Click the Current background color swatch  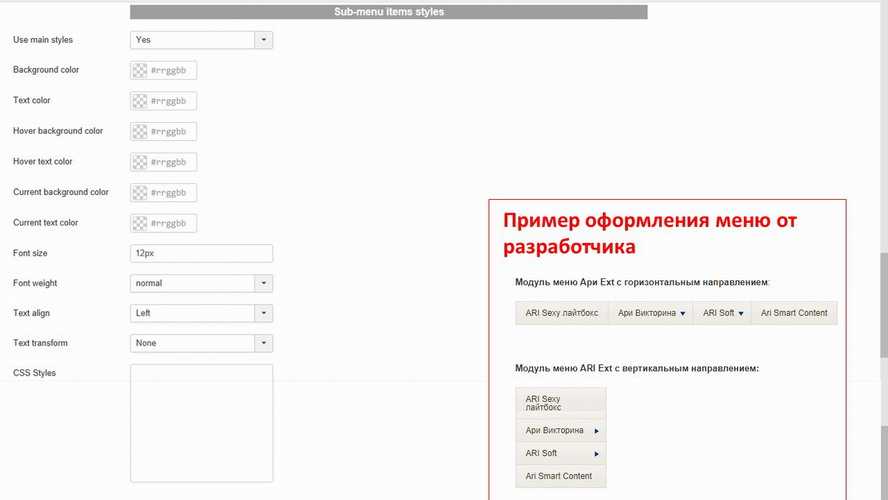(140, 193)
